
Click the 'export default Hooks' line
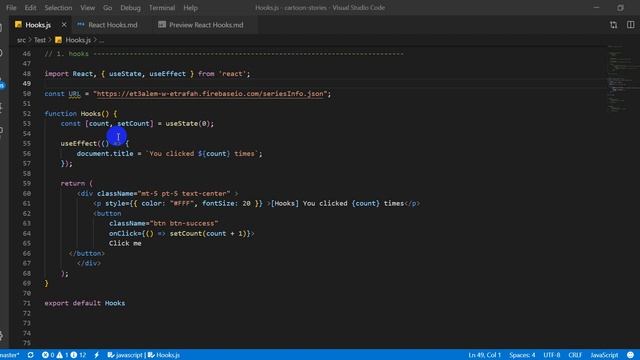[x=85, y=303]
